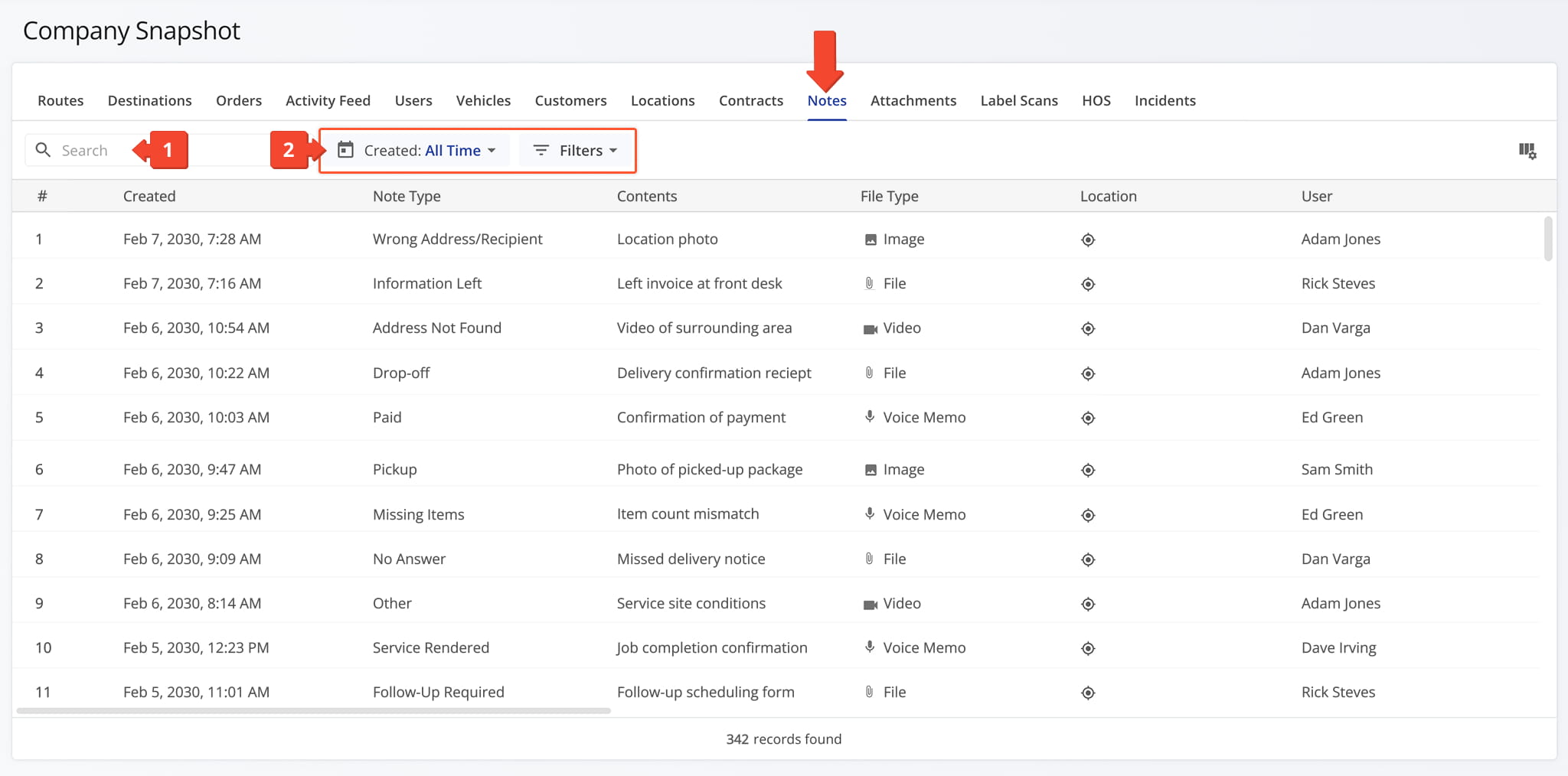This screenshot has height=776, width=1568.
Task: Select the Contracts tab
Action: [x=751, y=100]
